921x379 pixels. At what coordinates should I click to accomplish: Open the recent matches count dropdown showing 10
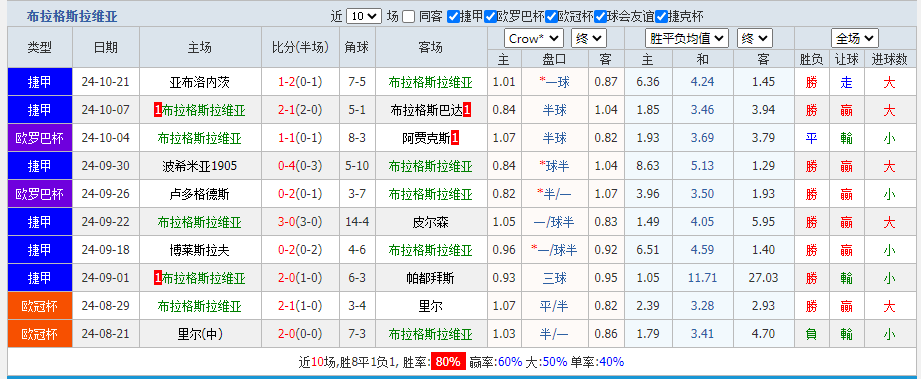364,16
